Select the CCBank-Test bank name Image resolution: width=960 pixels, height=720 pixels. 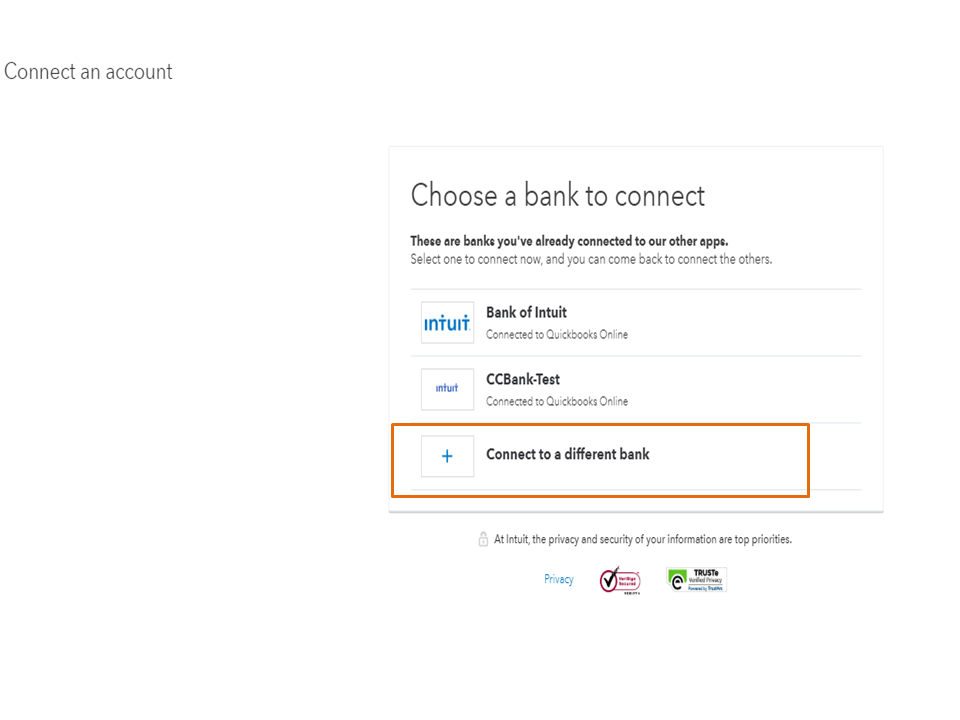coord(523,379)
